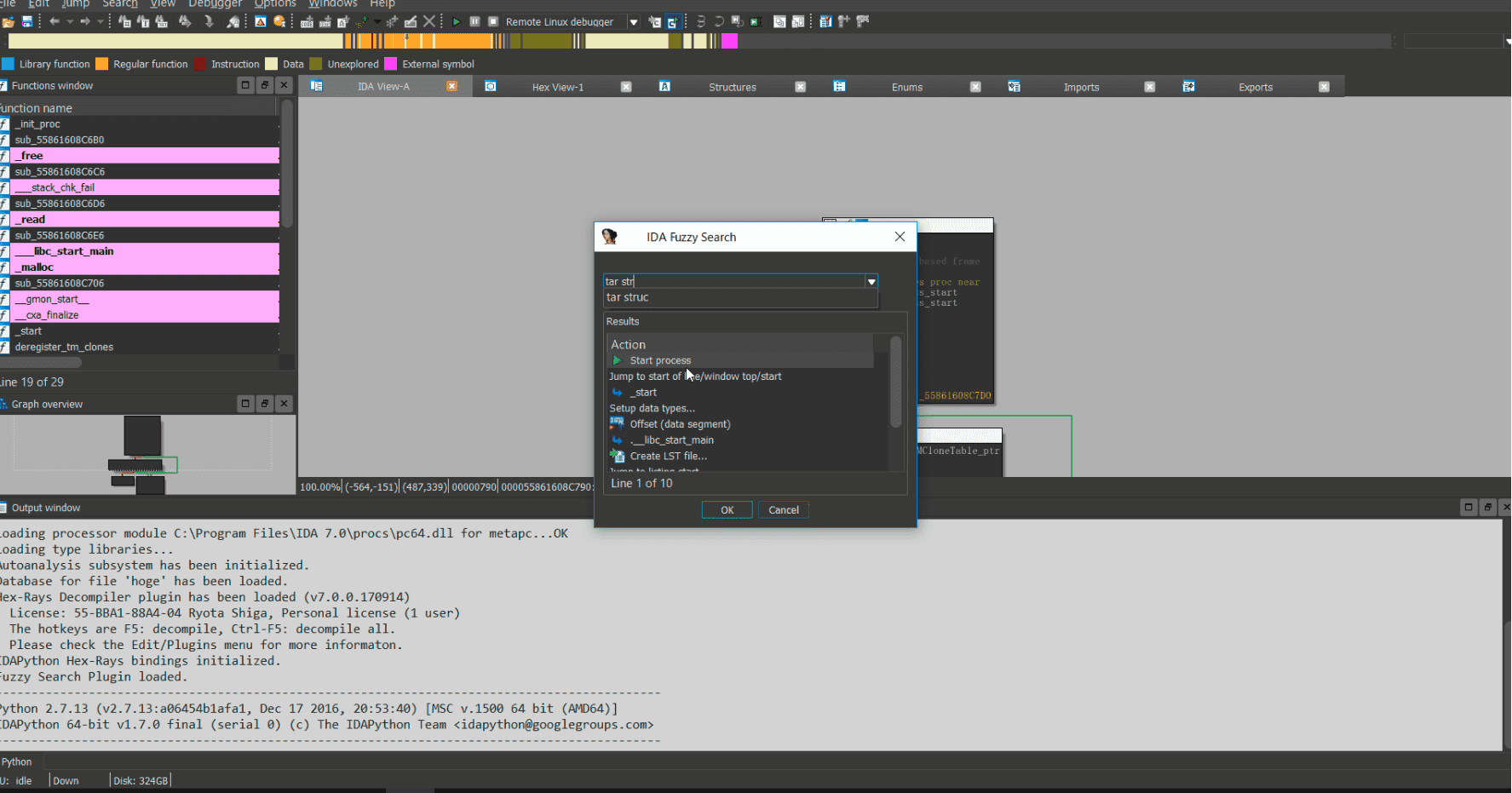Switch to the Imports tab
Image resolution: width=1512 pixels, height=793 pixels.
(x=1081, y=87)
